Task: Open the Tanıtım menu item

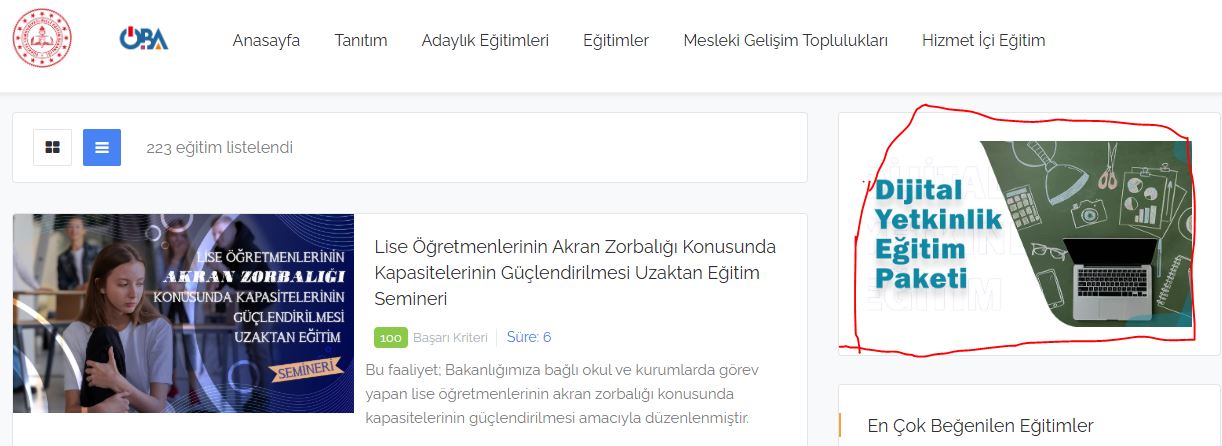Action: pos(361,41)
